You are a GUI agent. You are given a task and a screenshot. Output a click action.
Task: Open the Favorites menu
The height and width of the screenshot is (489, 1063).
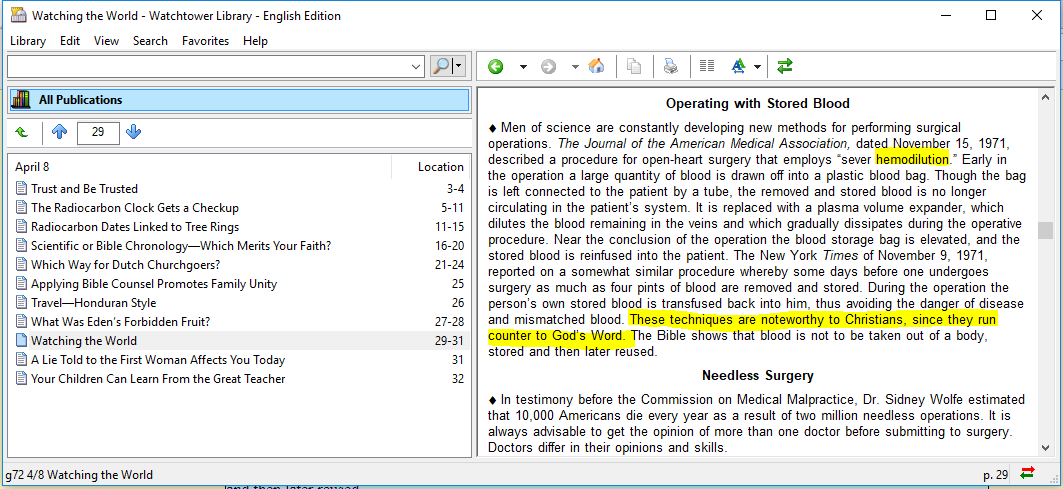click(205, 41)
